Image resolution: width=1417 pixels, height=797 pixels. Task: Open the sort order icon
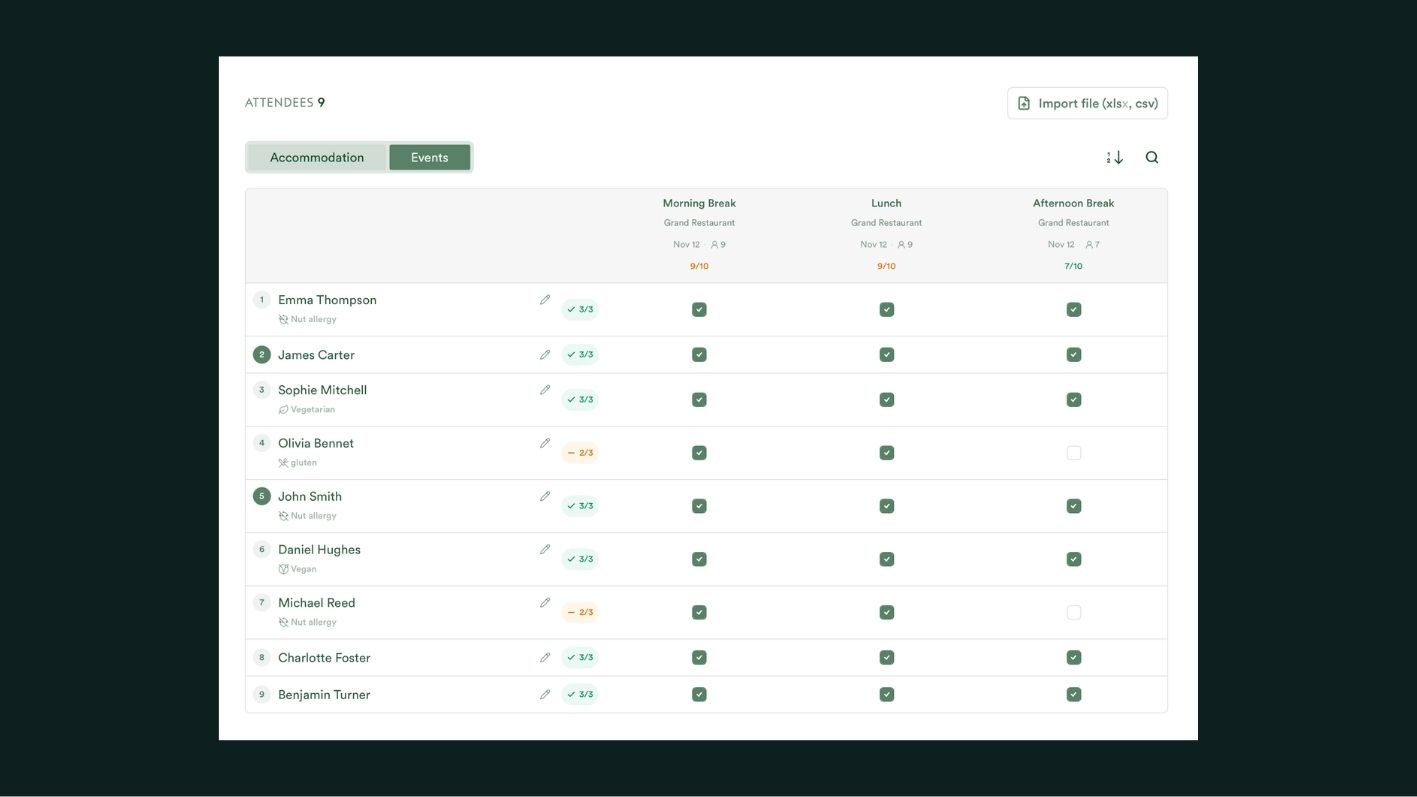(x=1115, y=157)
